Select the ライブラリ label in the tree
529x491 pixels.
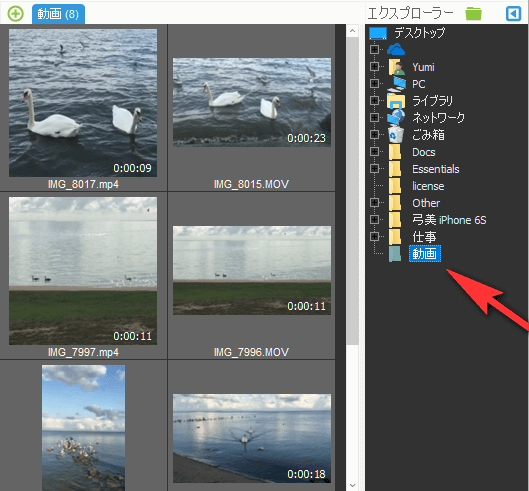click(432, 101)
